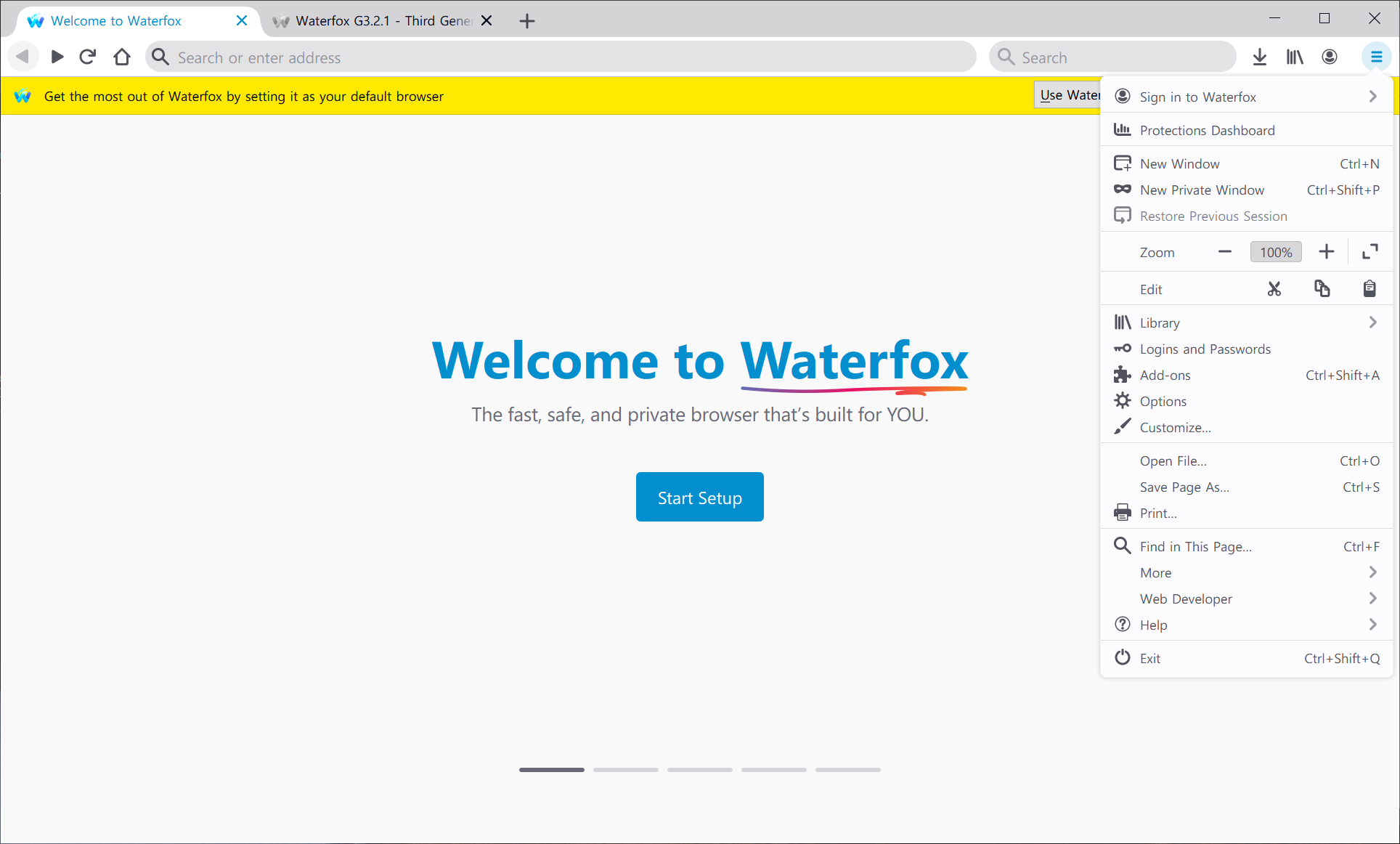Toggle full screen mode icon
This screenshot has width=1400, height=844.
[x=1370, y=252]
